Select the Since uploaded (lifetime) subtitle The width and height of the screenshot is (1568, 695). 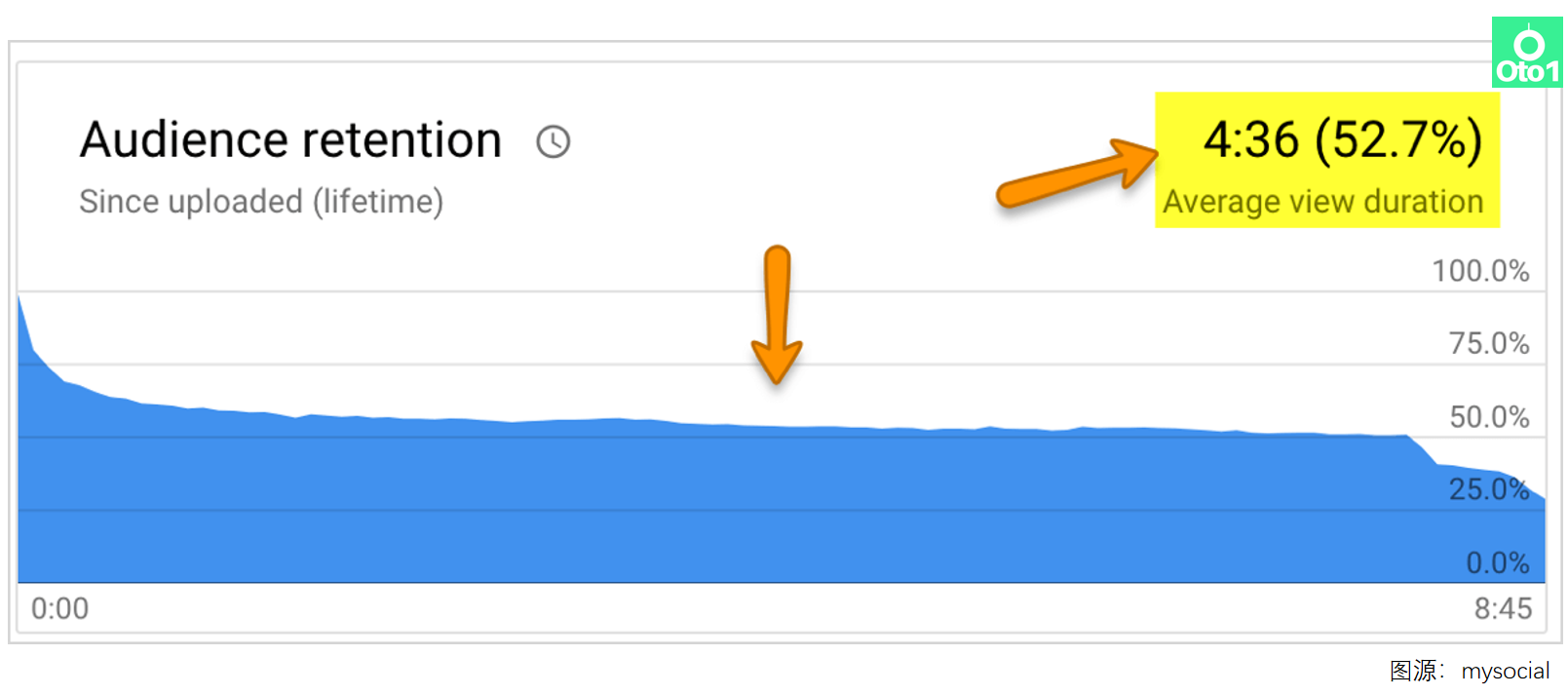tap(261, 202)
